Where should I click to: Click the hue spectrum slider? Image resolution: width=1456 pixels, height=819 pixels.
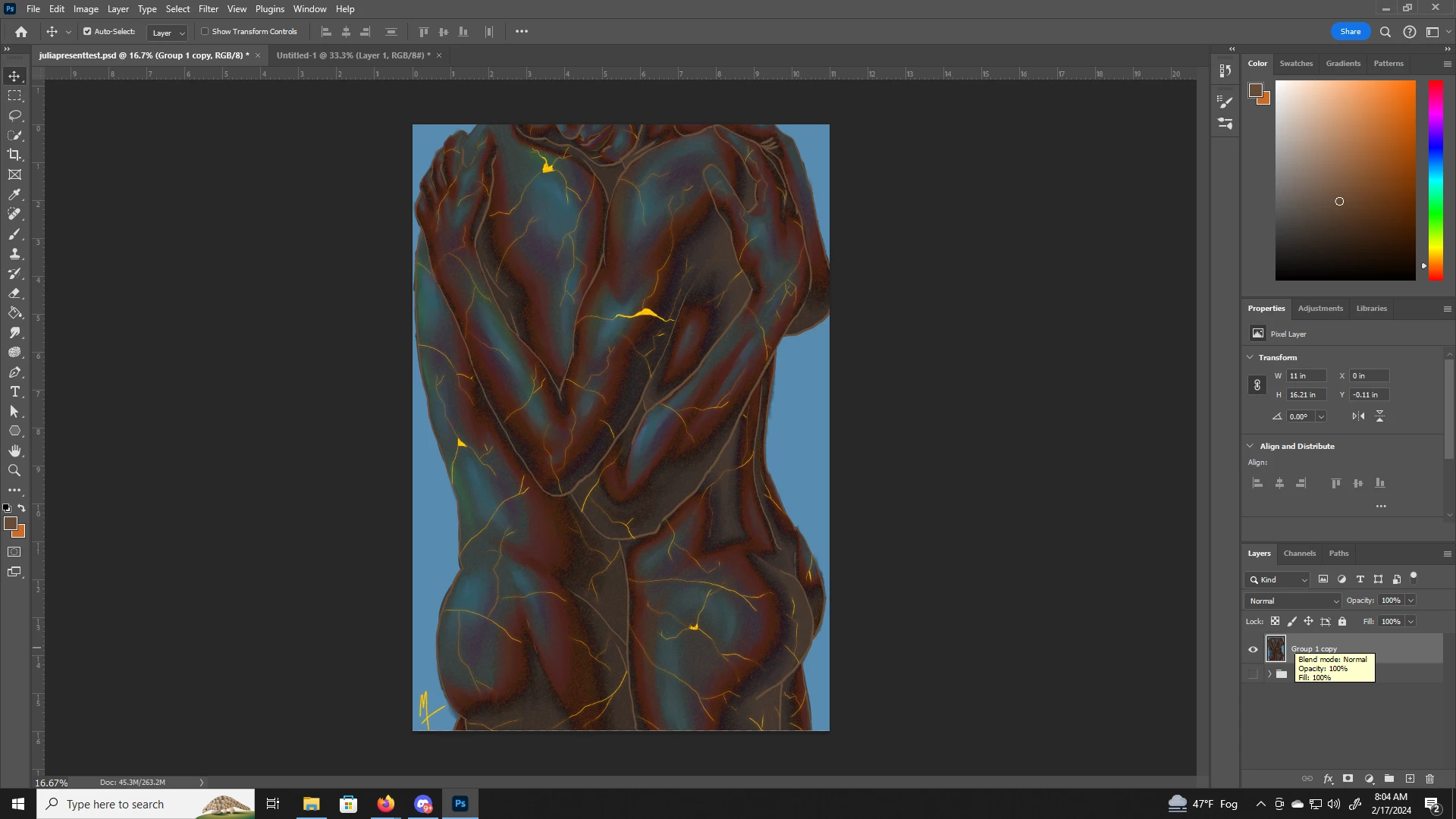click(1436, 180)
